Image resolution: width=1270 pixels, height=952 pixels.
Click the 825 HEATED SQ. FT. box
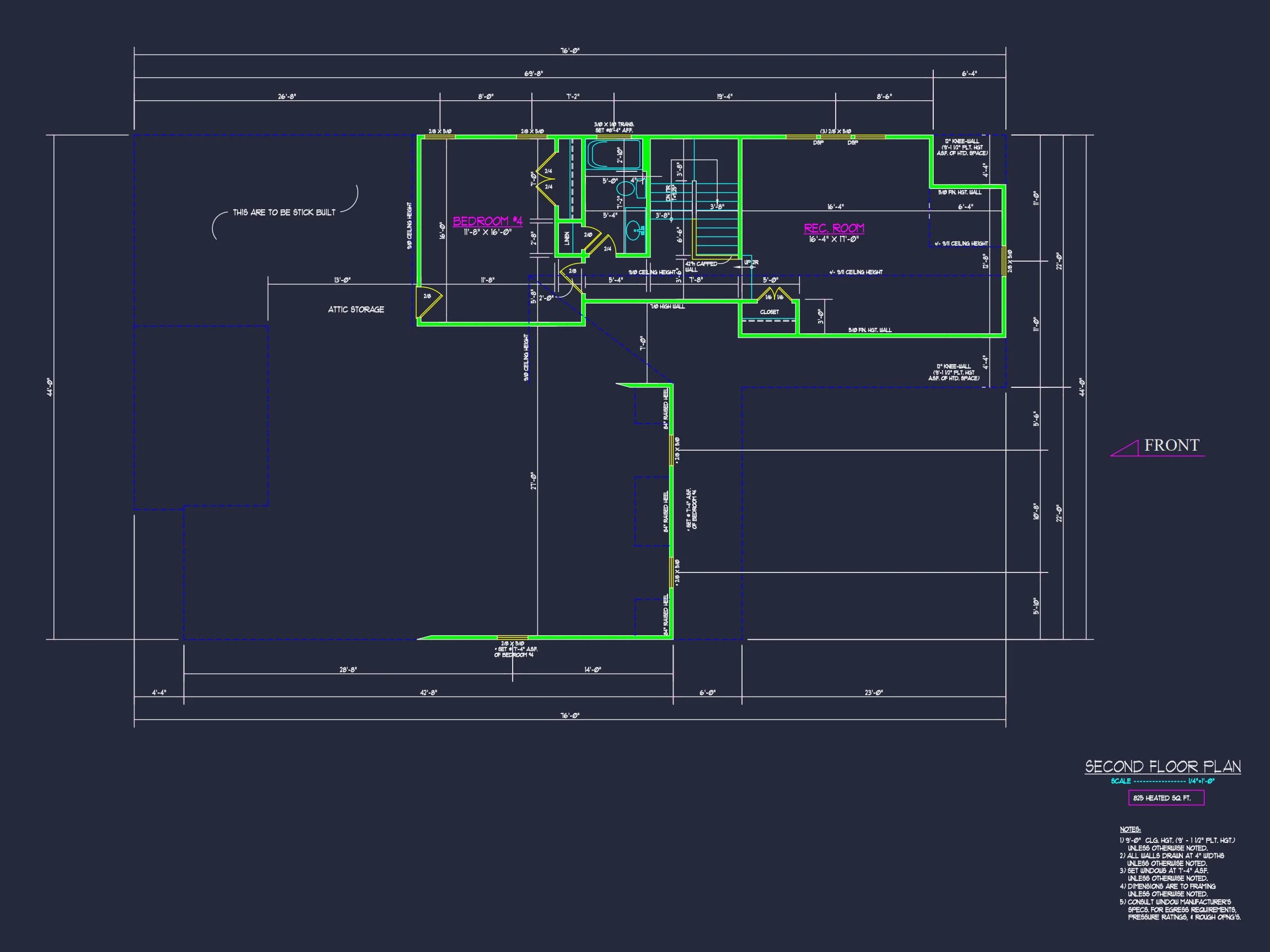pos(1166,798)
